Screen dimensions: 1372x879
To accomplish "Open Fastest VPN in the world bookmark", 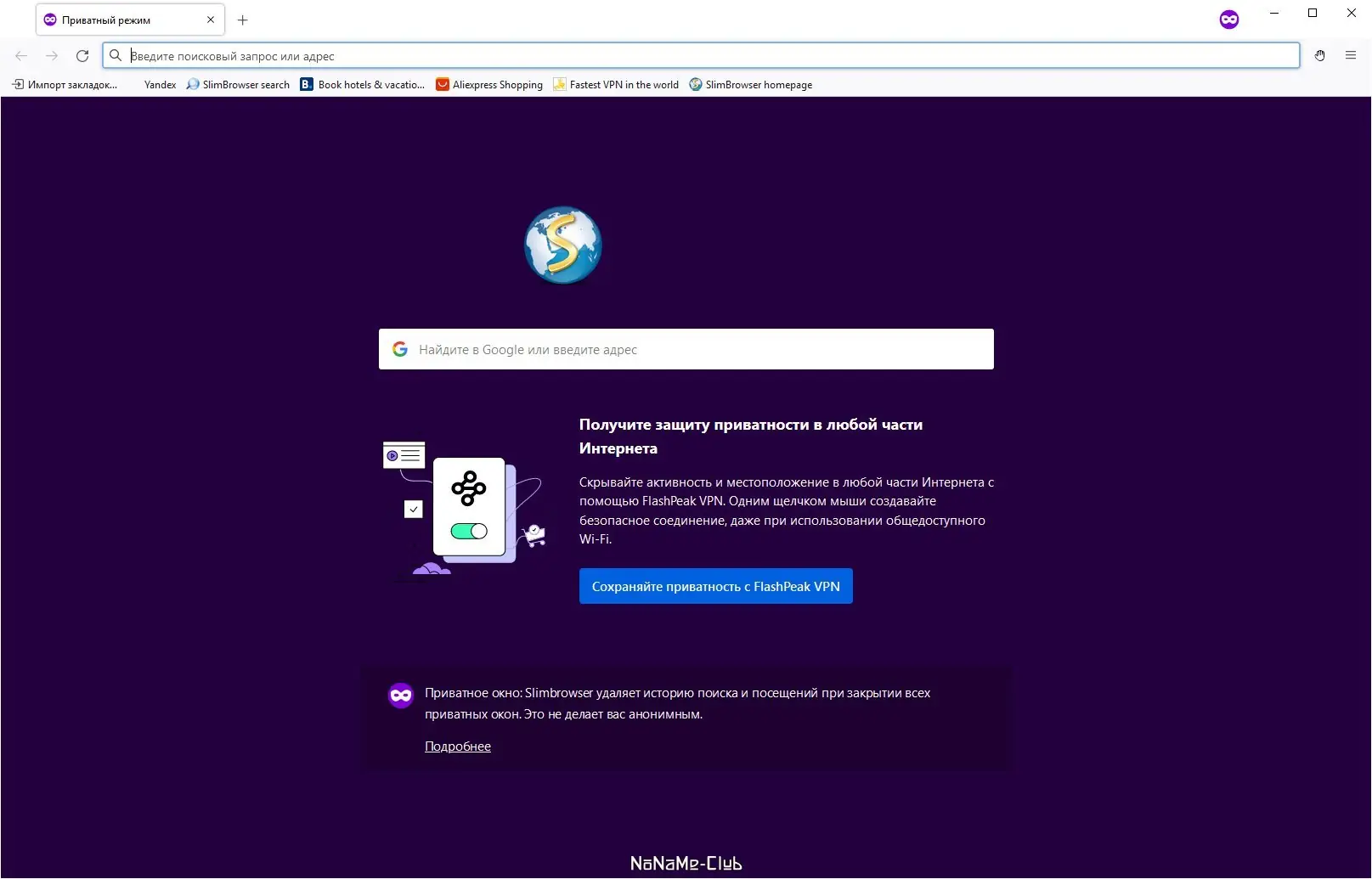I will (x=616, y=85).
